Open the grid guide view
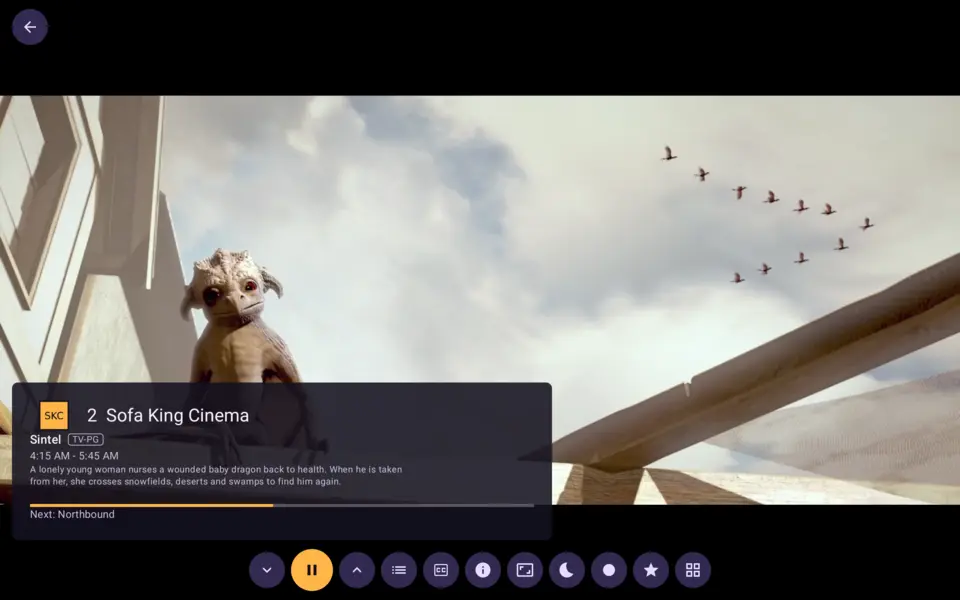Viewport: 960px width, 600px height. coord(693,570)
